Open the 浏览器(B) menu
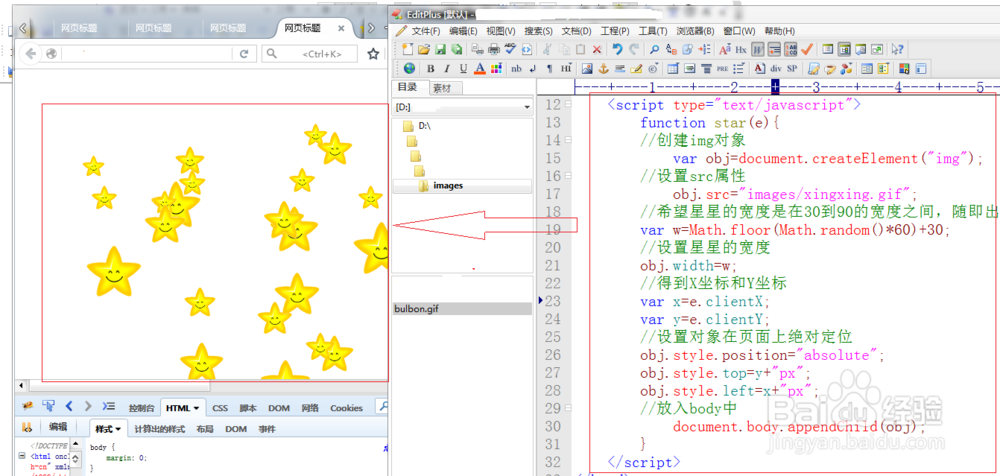Image resolution: width=1000 pixels, height=476 pixels. pyautogui.click(x=695, y=31)
